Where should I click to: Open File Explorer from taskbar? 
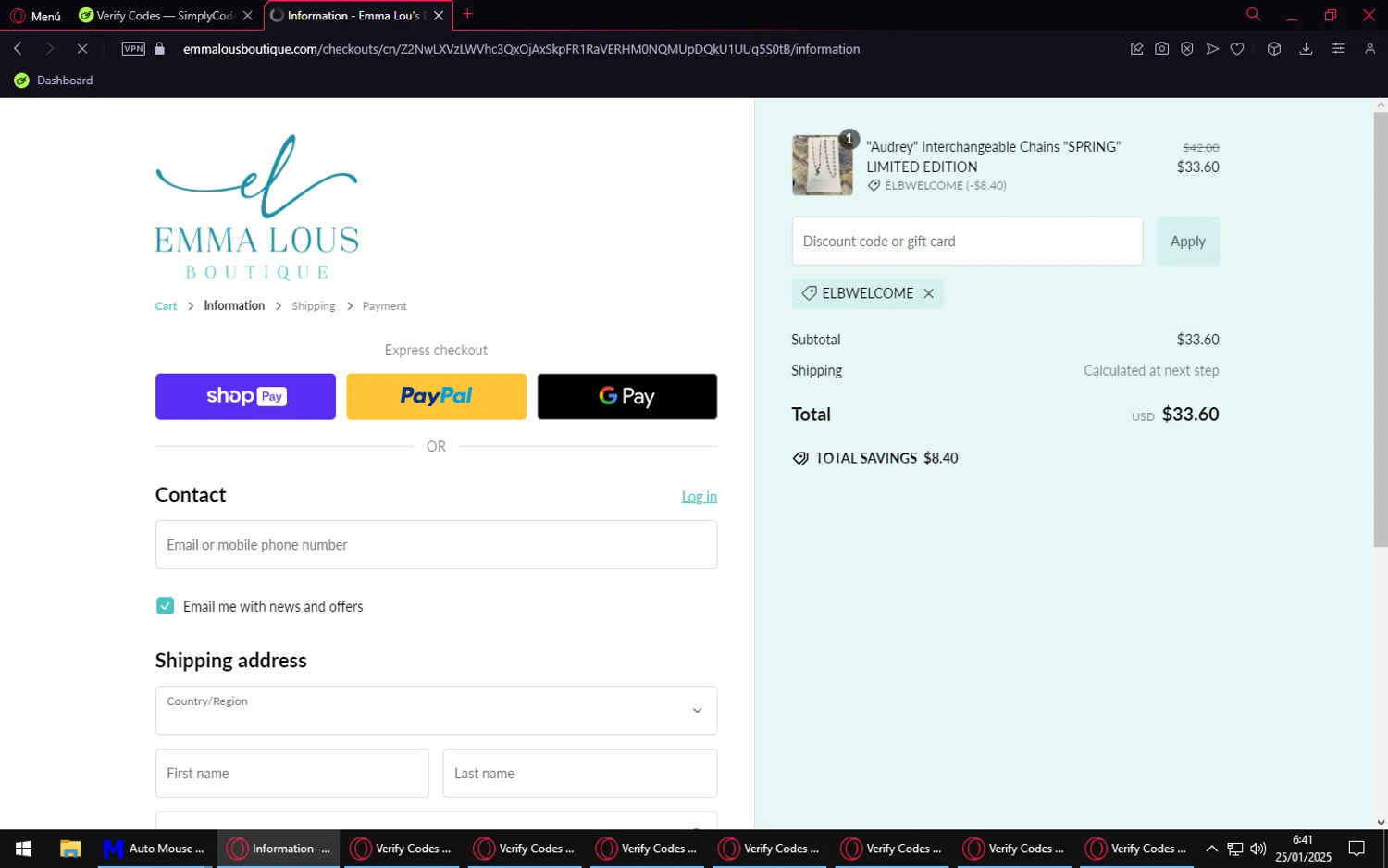pyautogui.click(x=70, y=849)
